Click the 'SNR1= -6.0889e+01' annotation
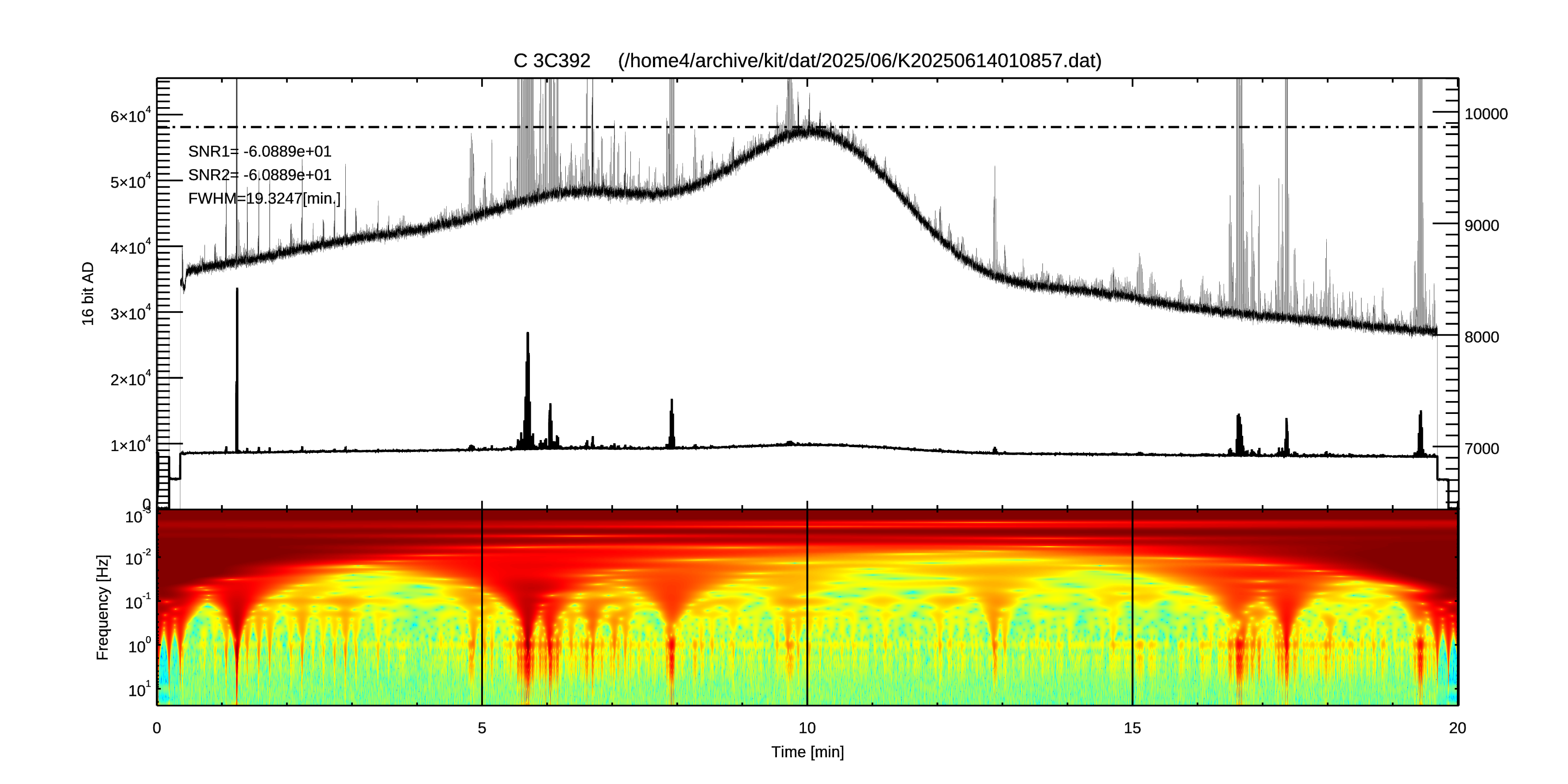This screenshot has width=1568, height=784. tap(259, 151)
